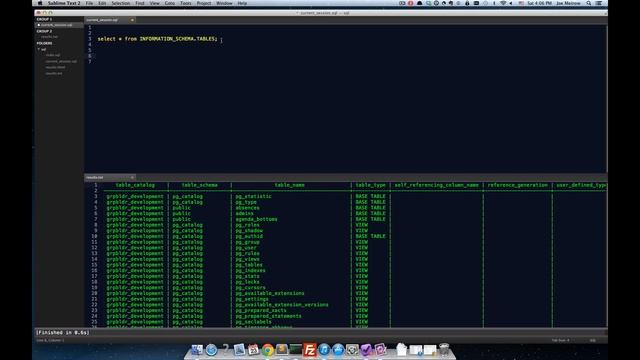The width and height of the screenshot is (640, 360).
Task: Click the self_referencing_column_name header
Action: (x=436, y=185)
